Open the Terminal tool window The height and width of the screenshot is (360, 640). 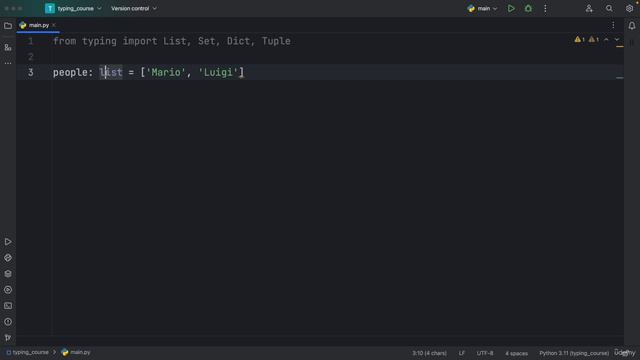click(x=8, y=306)
